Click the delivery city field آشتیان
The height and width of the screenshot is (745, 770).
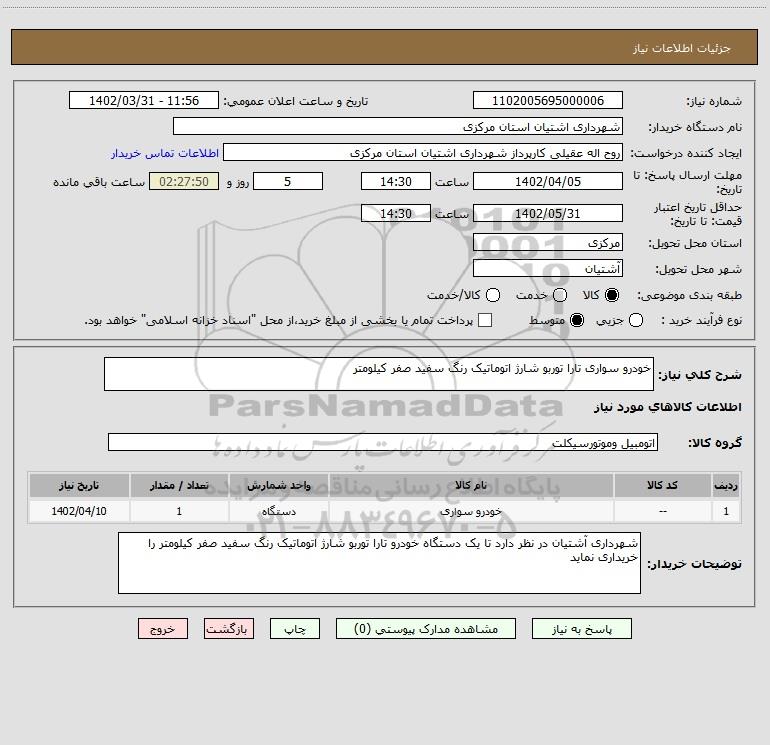pyautogui.click(x=548, y=268)
